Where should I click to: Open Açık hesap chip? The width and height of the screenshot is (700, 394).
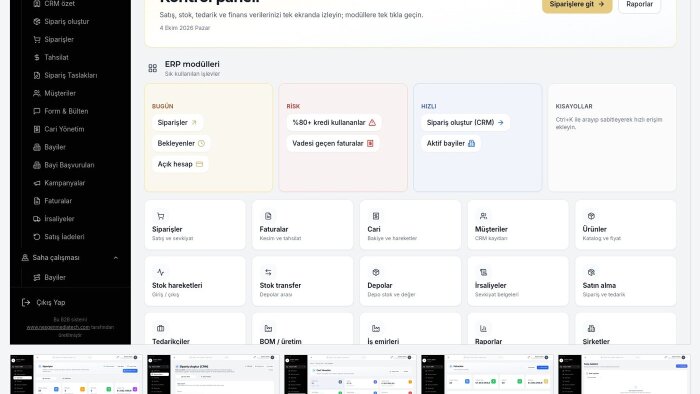(180, 164)
